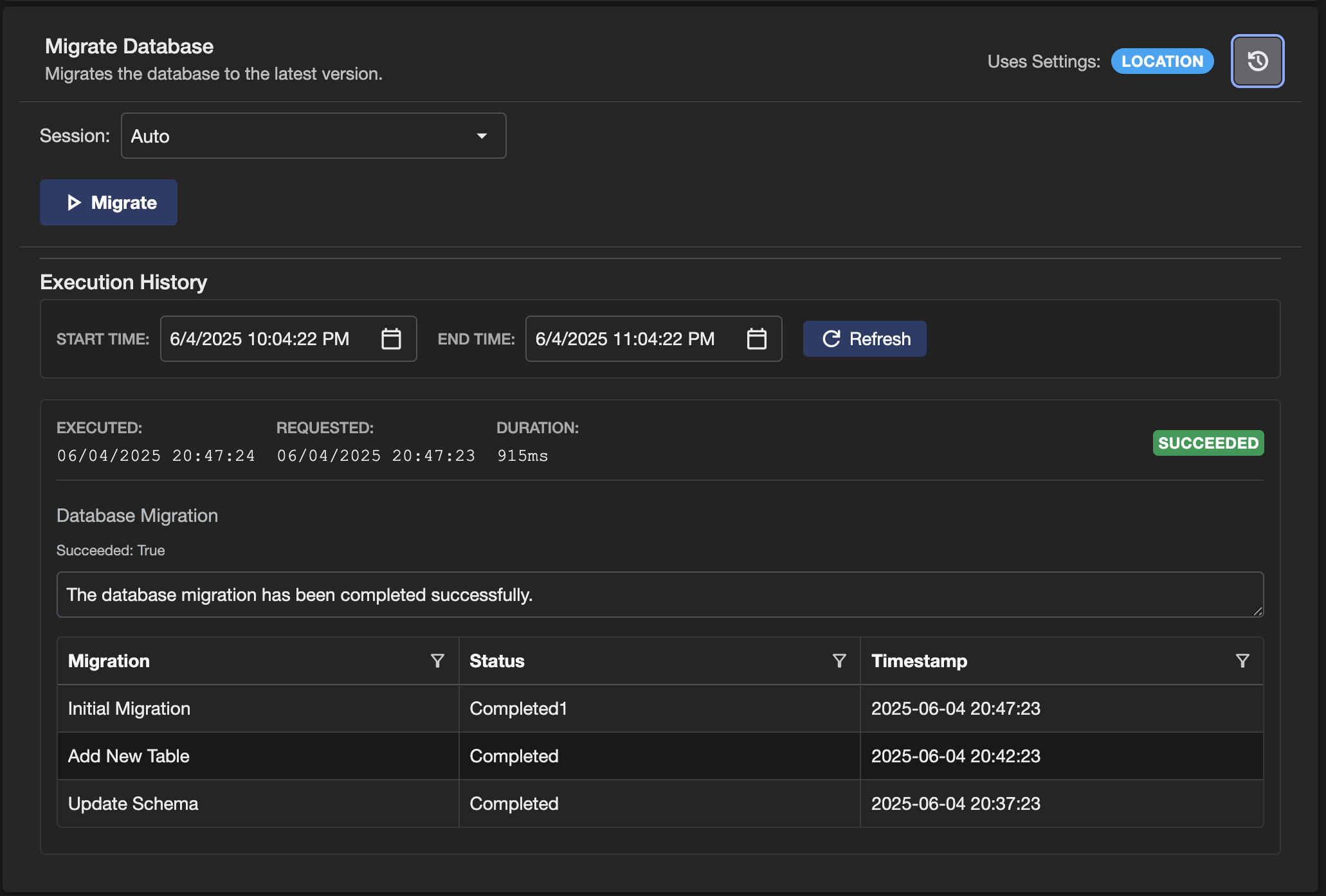Click Completed status in Add New Table row

pos(660,756)
